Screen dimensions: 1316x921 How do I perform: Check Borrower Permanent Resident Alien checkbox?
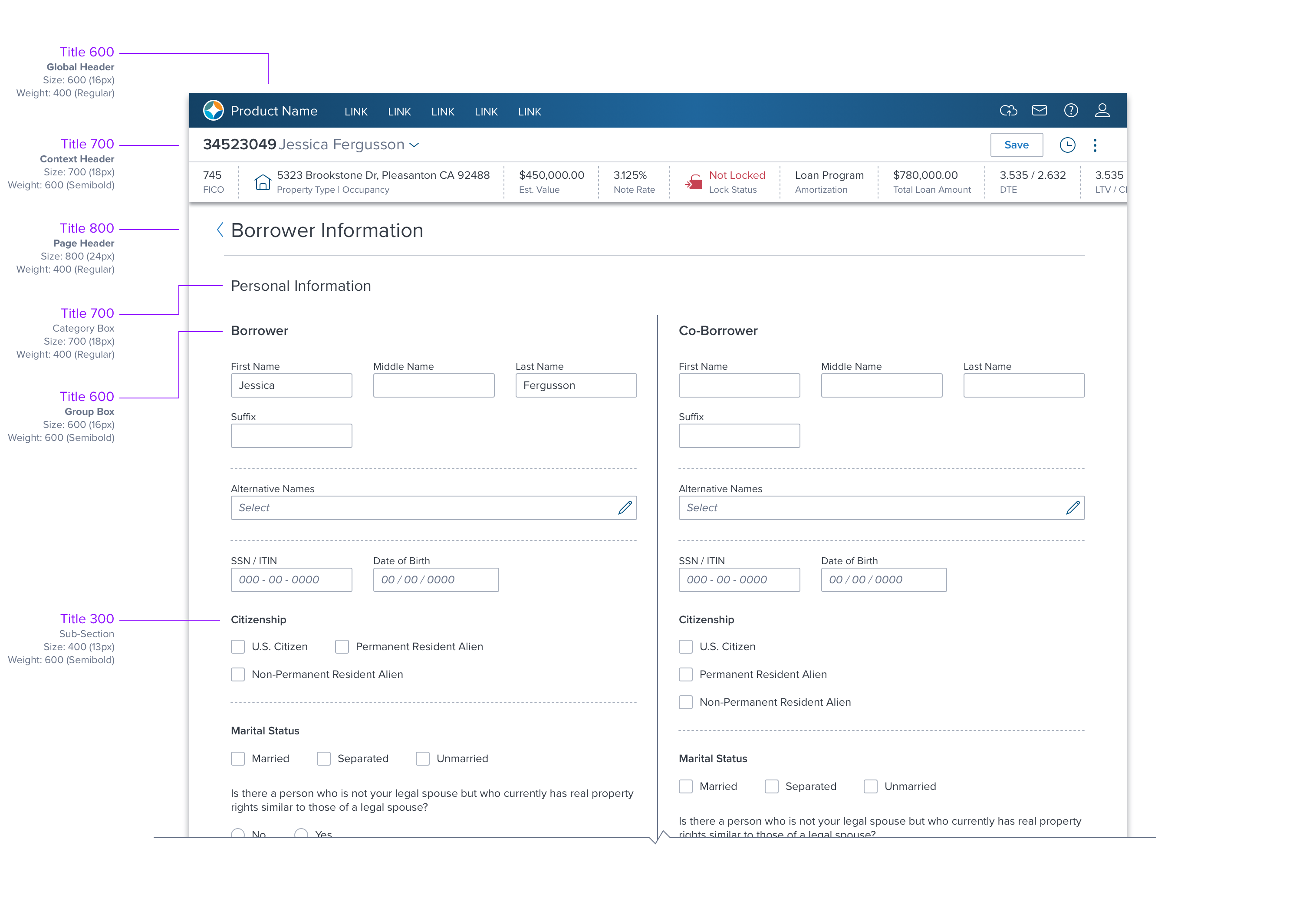(342, 646)
